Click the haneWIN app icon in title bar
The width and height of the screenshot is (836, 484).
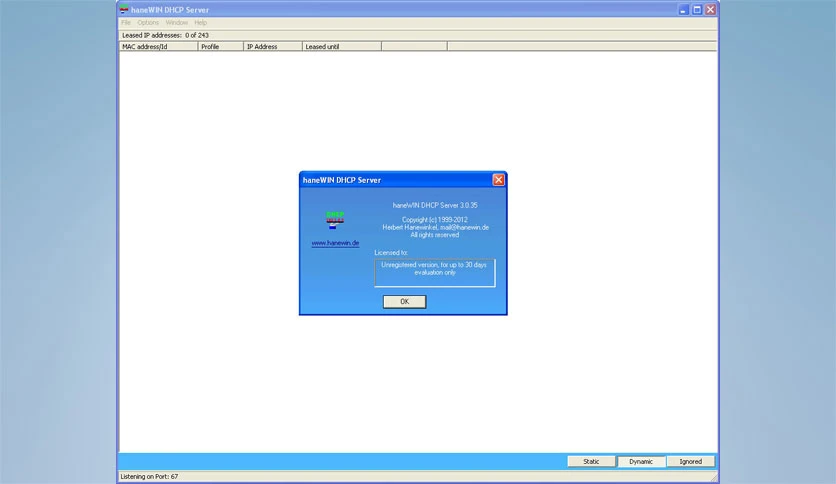pyautogui.click(x=124, y=9)
